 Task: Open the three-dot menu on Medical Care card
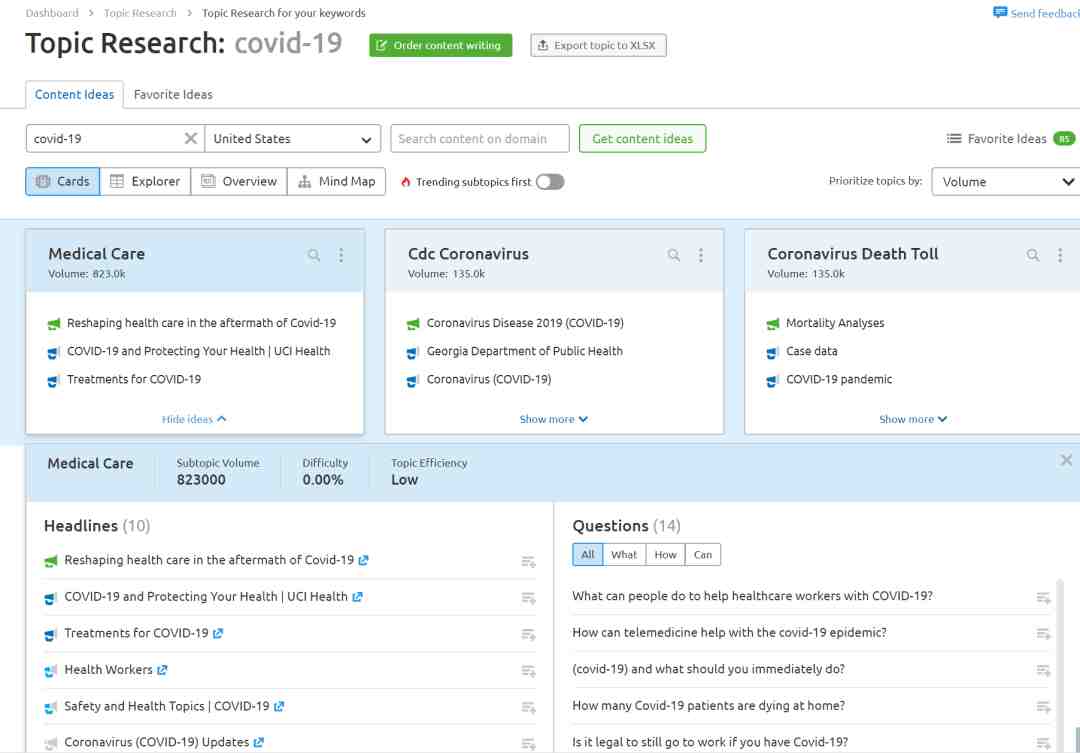[341, 256]
